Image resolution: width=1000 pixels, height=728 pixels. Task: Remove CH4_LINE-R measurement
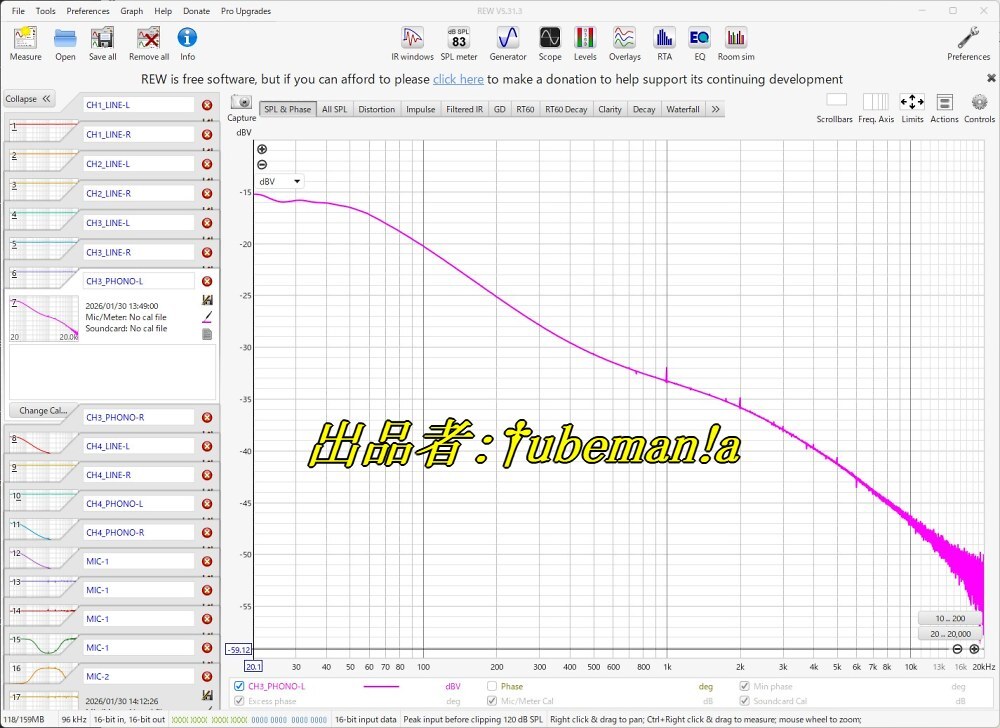point(207,475)
